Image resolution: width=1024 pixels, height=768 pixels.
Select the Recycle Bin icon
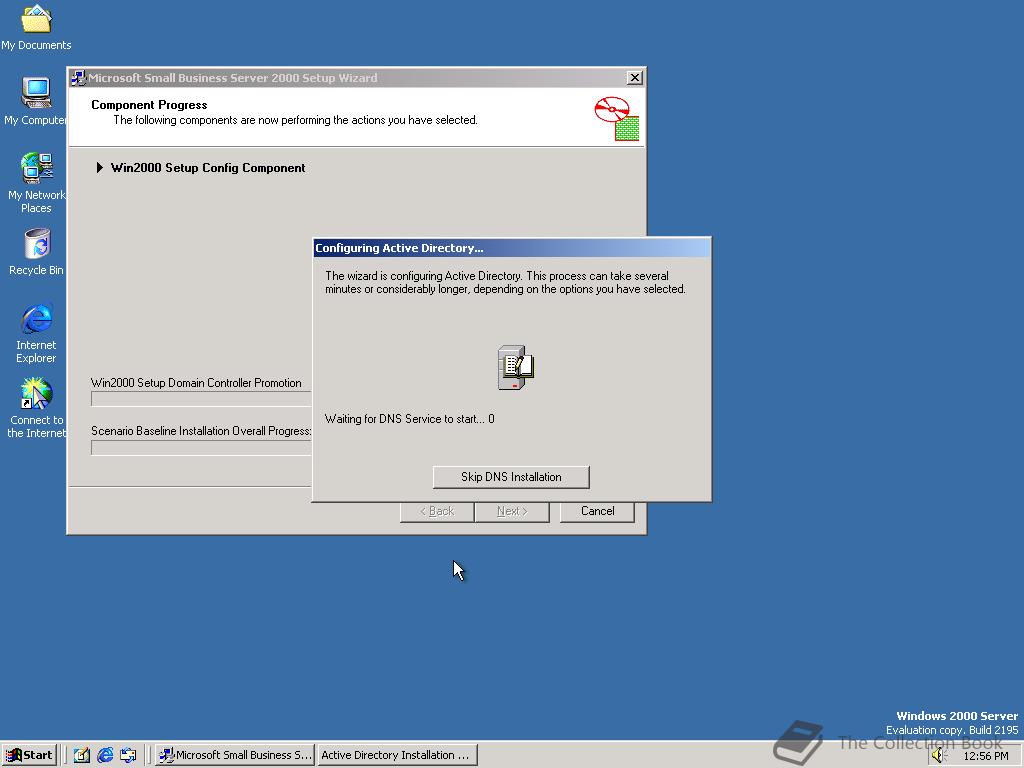pyautogui.click(x=37, y=251)
